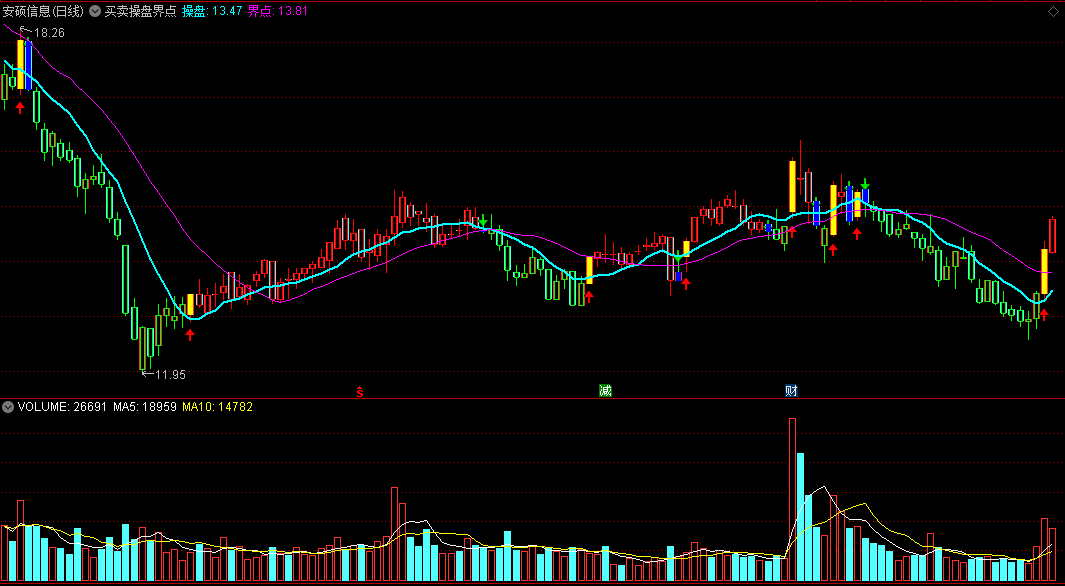Screen dimensions: 1065x586
Task: Click the 安硕信息(日线) stock title
Action: [43, 11]
